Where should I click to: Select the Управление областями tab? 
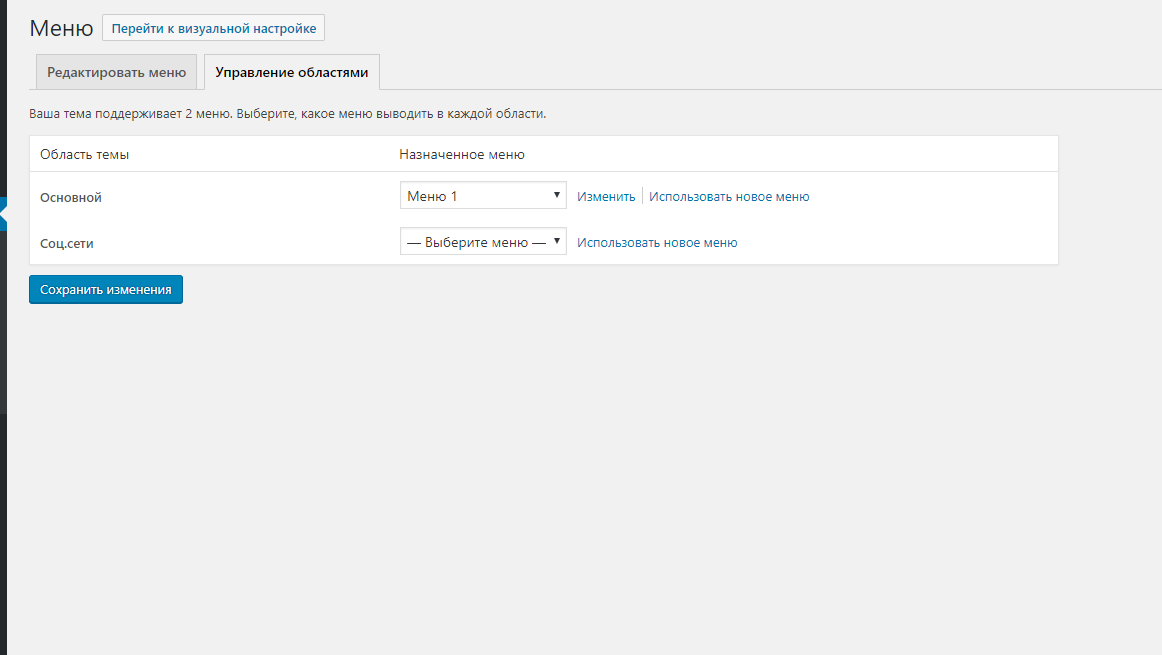click(x=291, y=73)
